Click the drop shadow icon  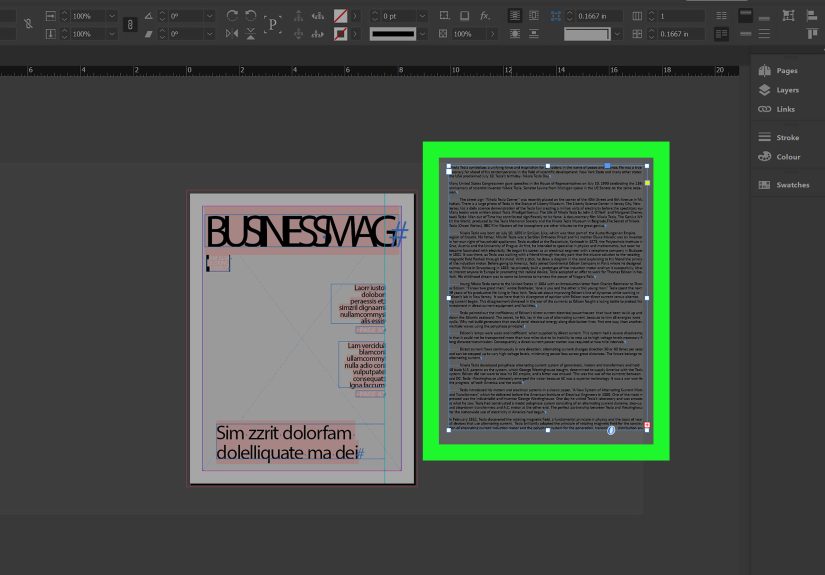tap(465, 16)
